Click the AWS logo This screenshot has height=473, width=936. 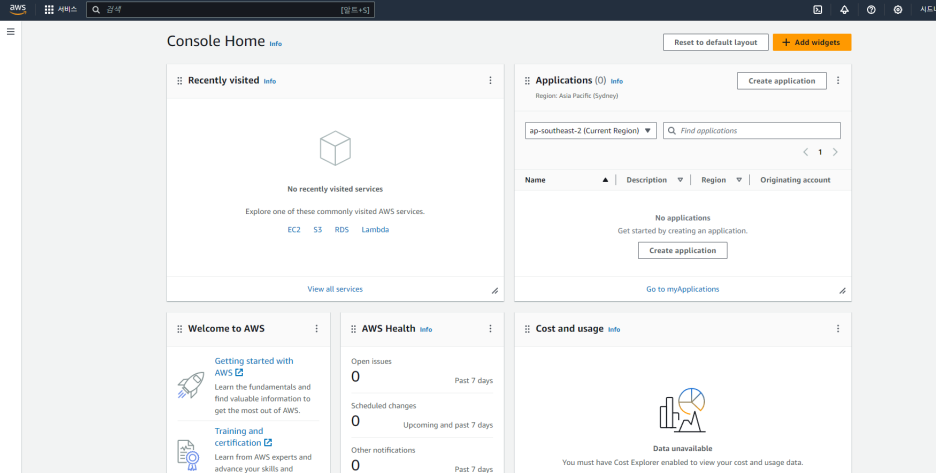coord(18,9)
